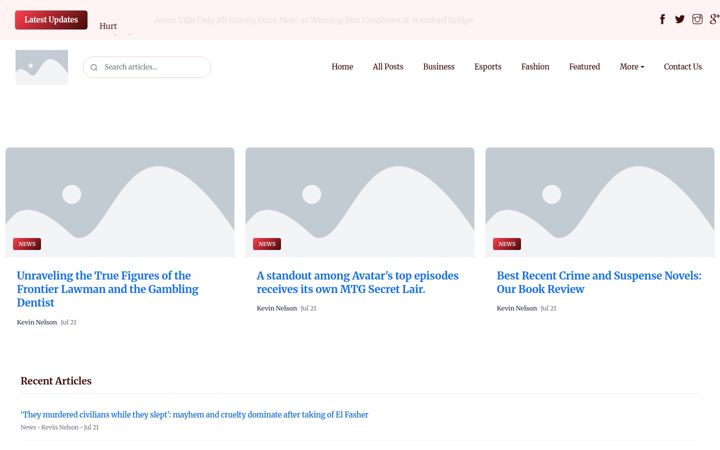Click NEWS tag on Avatar episodes card
The width and height of the screenshot is (720, 450).
click(x=267, y=244)
